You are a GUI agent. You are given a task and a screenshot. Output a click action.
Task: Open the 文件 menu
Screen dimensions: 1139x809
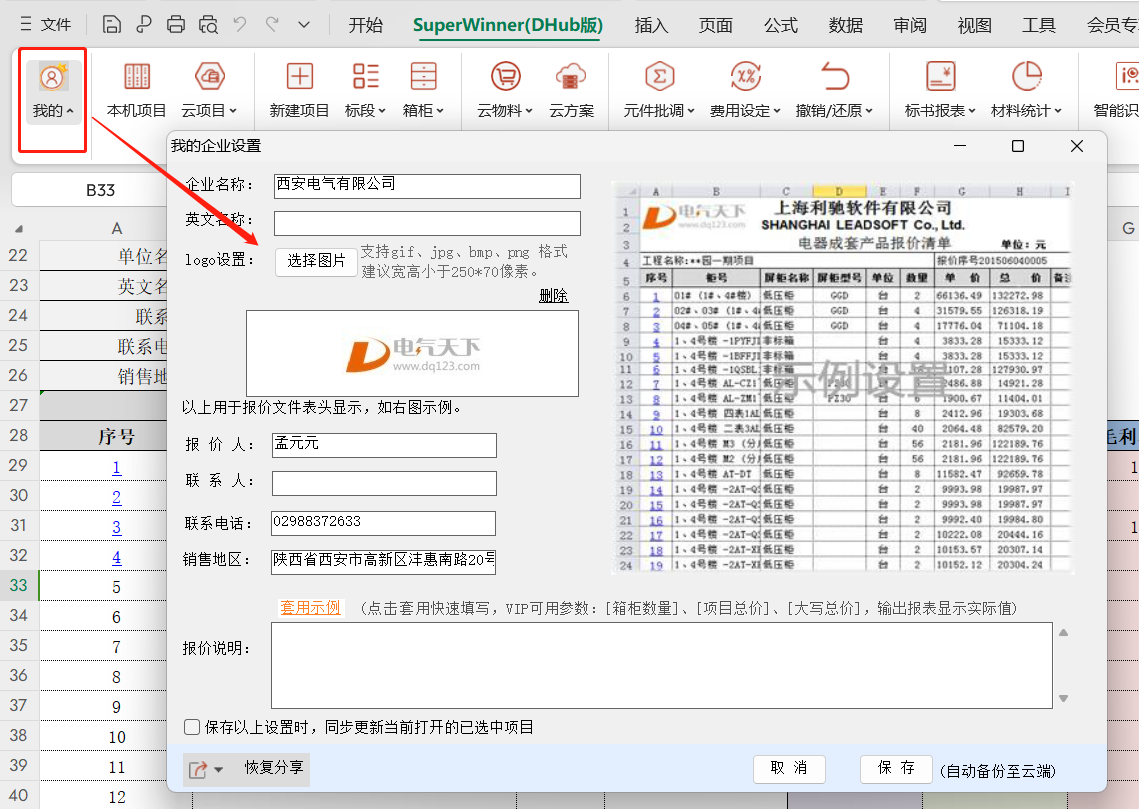46,25
